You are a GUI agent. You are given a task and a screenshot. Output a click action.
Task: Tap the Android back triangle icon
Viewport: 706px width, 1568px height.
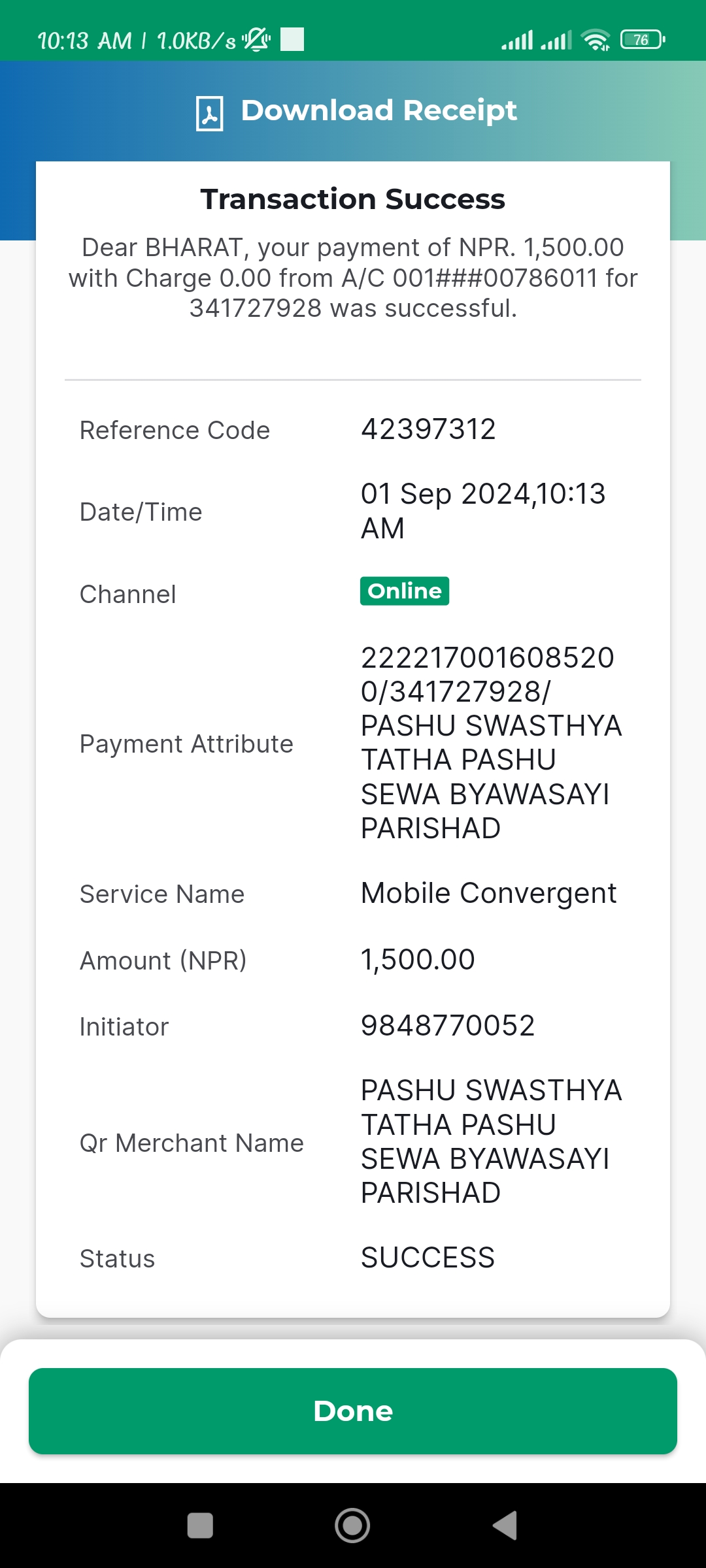(x=505, y=1526)
